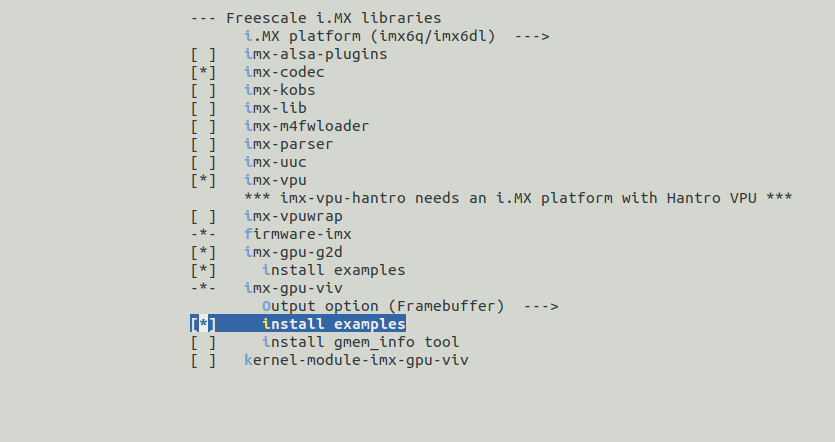Toggle imx-m4fwloader selection box
This screenshot has width=835, height=442.
(203, 126)
